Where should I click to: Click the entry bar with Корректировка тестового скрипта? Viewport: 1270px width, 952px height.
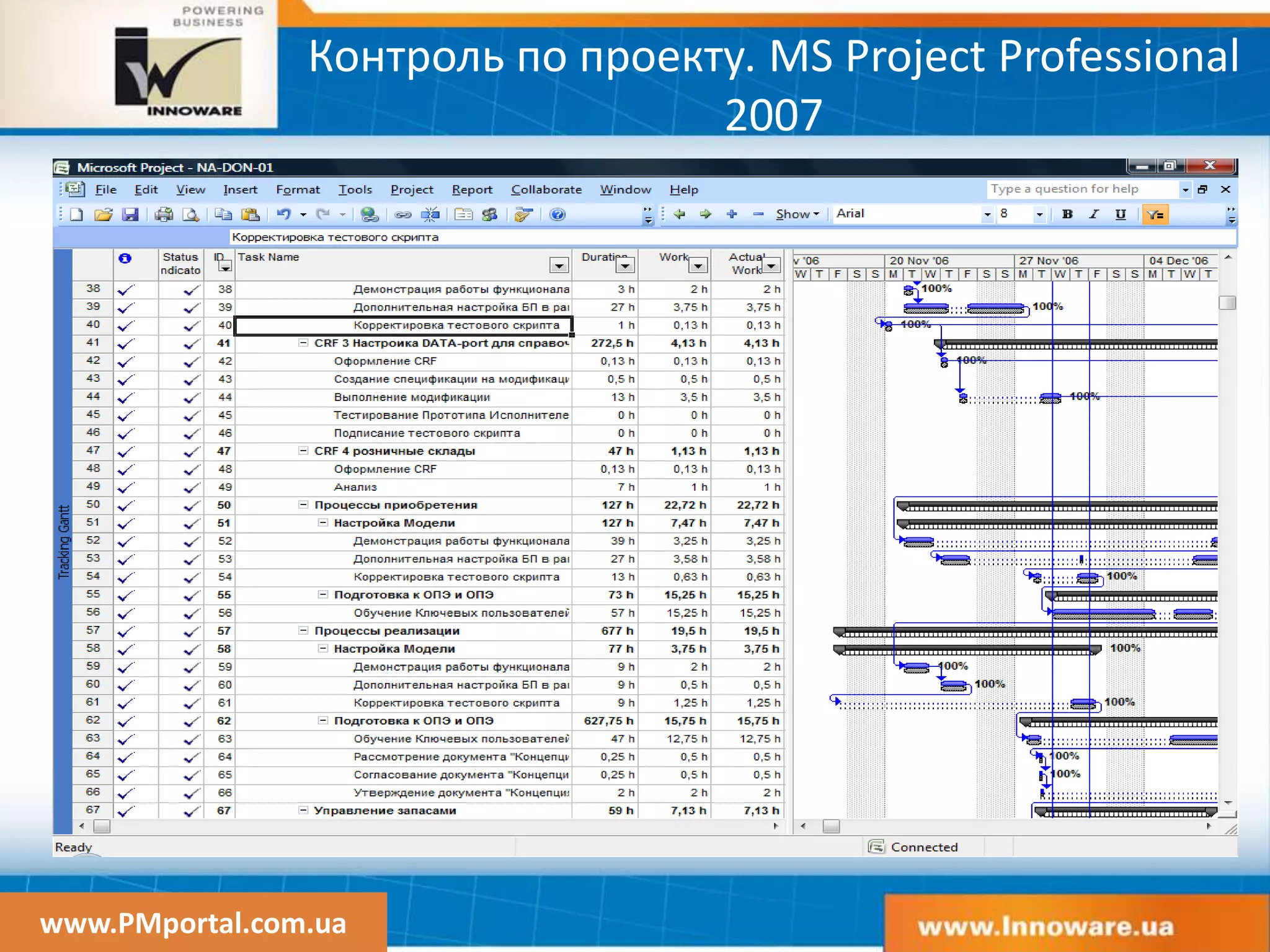[x=733, y=237]
